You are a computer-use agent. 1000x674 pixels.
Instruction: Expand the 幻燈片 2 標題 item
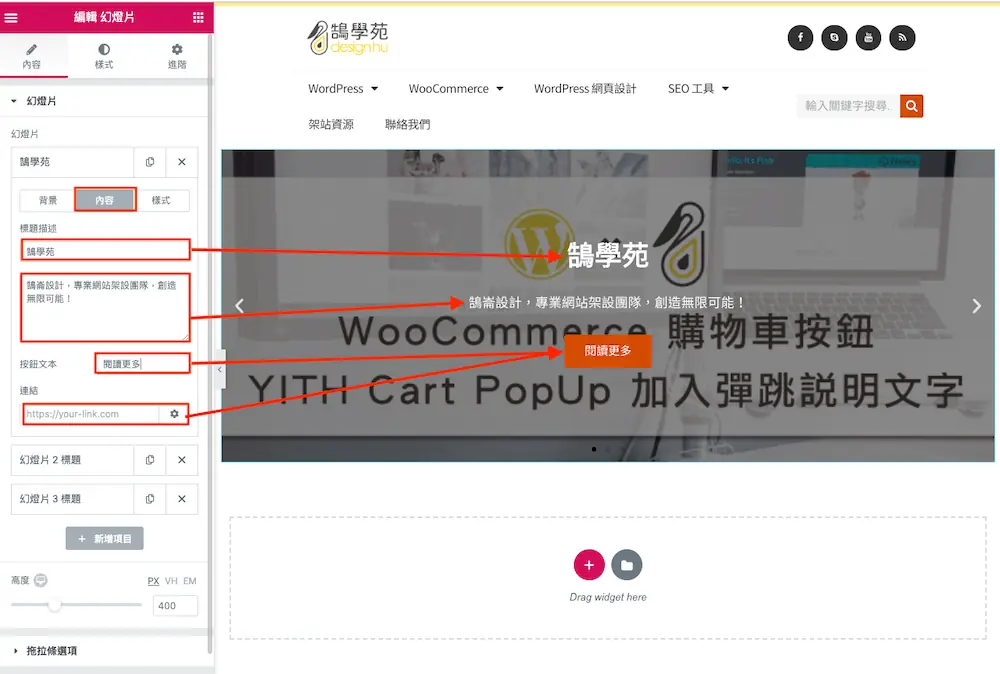[x=72, y=460]
